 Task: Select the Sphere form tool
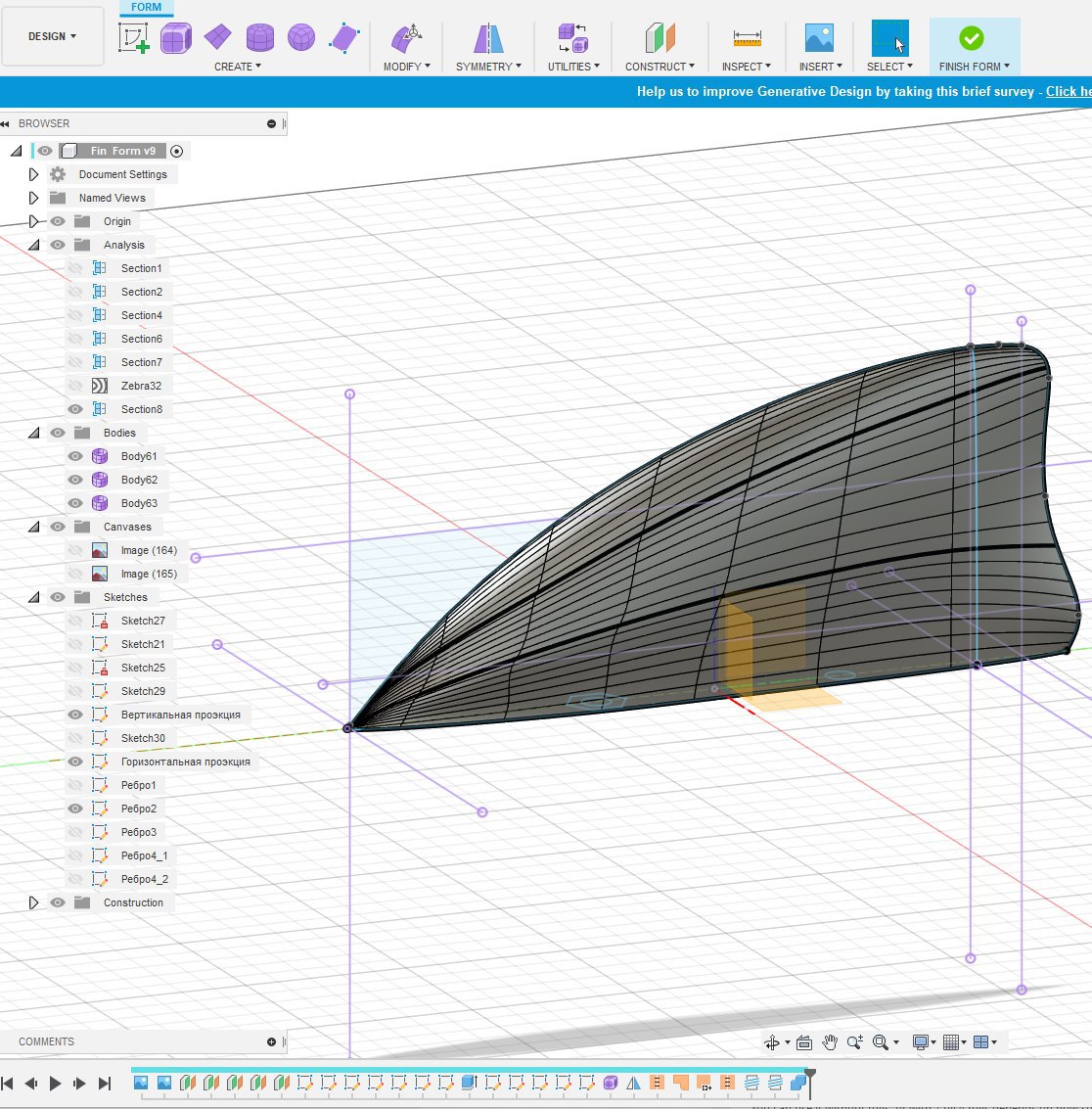pos(301,37)
